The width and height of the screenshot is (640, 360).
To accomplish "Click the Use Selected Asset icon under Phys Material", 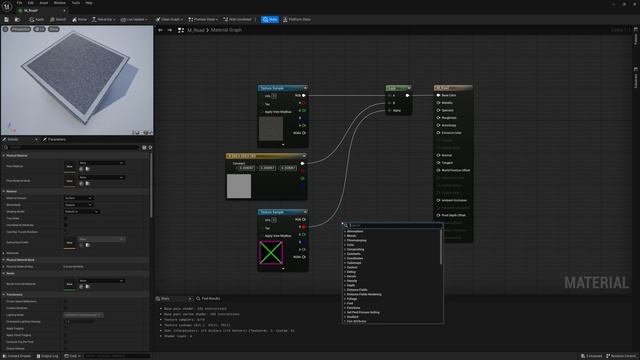I will (81, 169).
